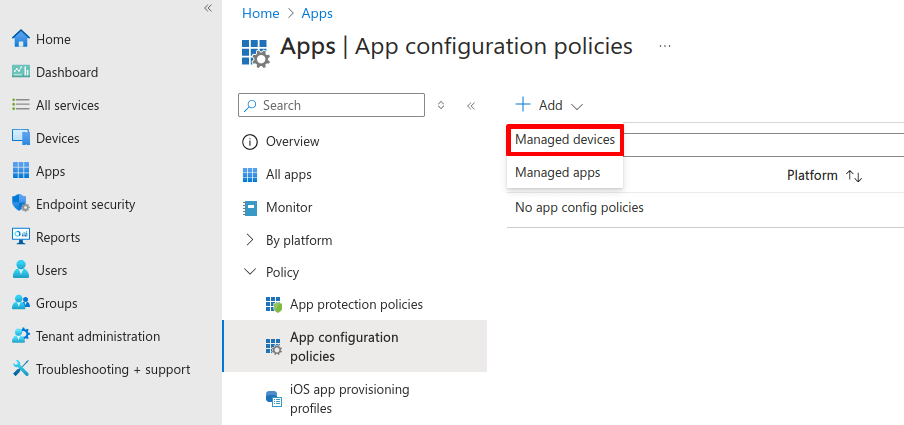Click the Add button label
The image size is (904, 425).
click(x=551, y=106)
